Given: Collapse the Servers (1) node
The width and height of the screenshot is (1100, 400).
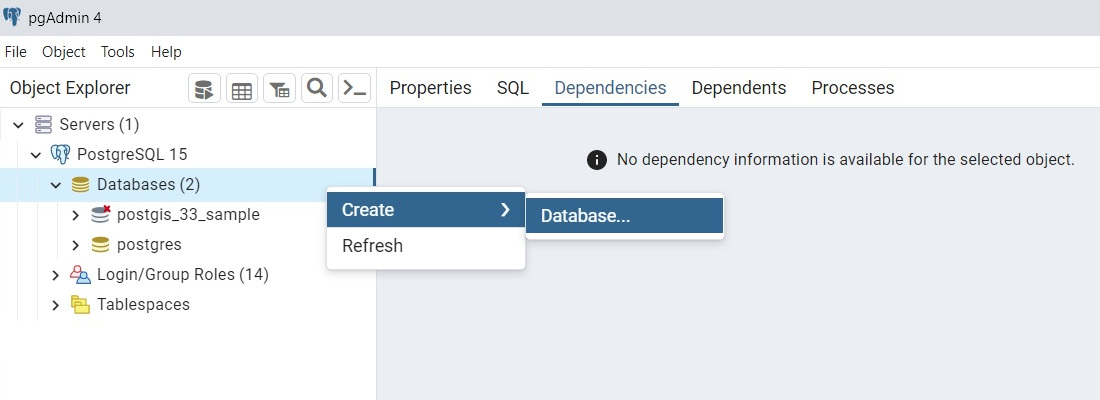Looking at the screenshot, I should (19, 125).
